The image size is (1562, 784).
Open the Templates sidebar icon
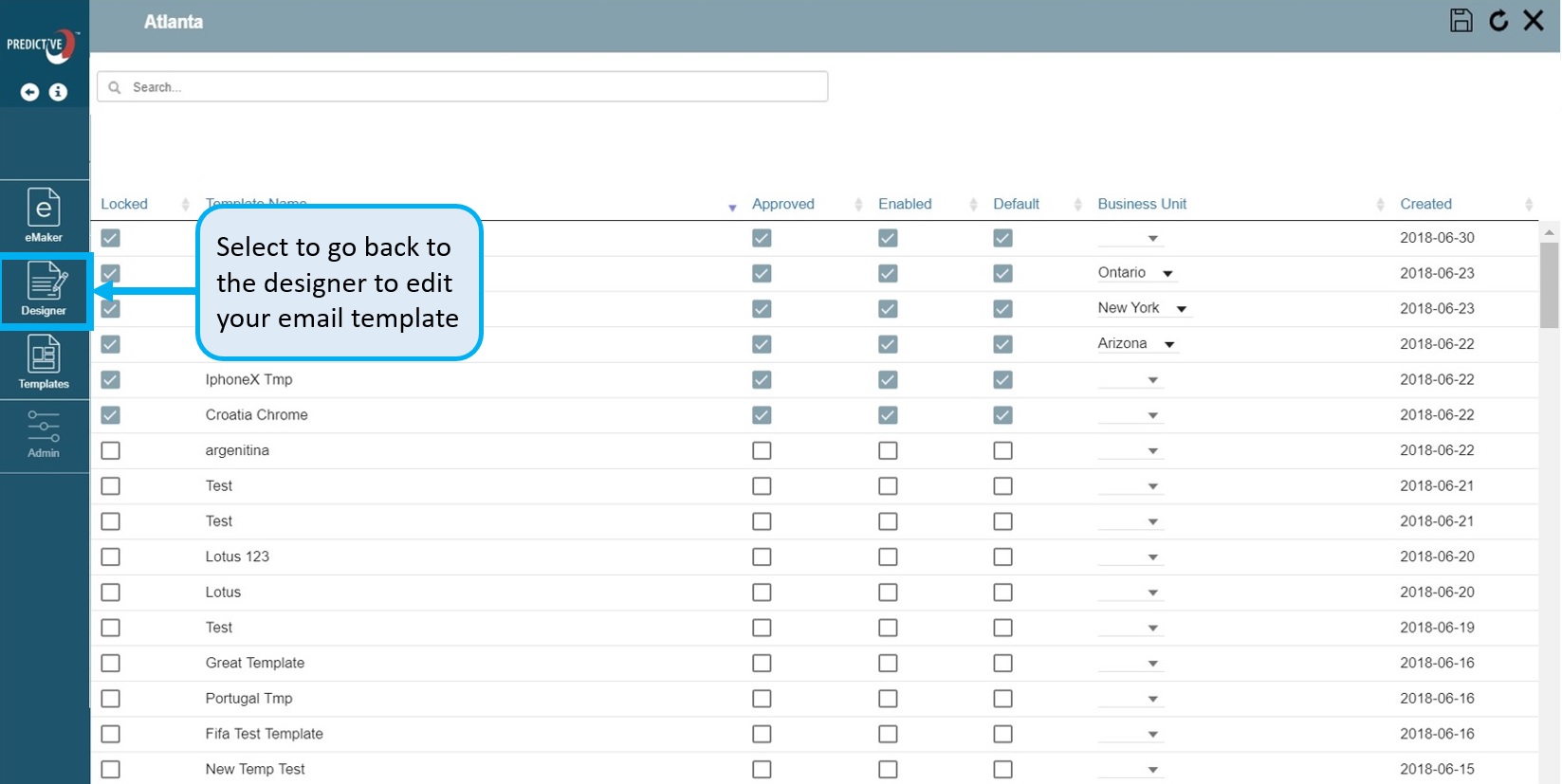44,363
